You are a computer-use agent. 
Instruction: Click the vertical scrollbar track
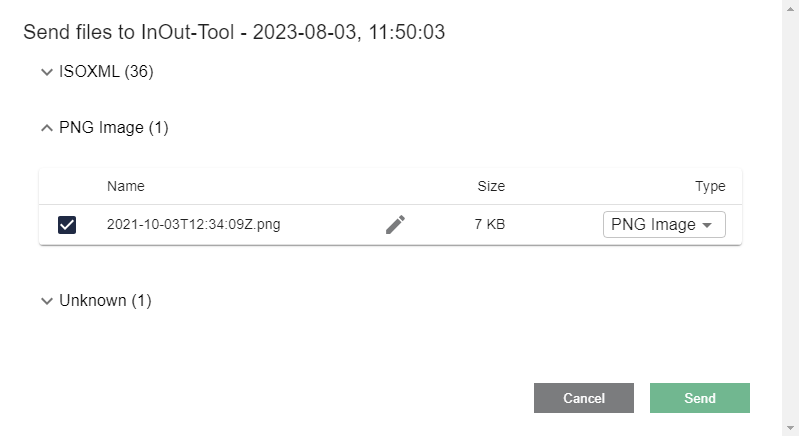(790, 218)
